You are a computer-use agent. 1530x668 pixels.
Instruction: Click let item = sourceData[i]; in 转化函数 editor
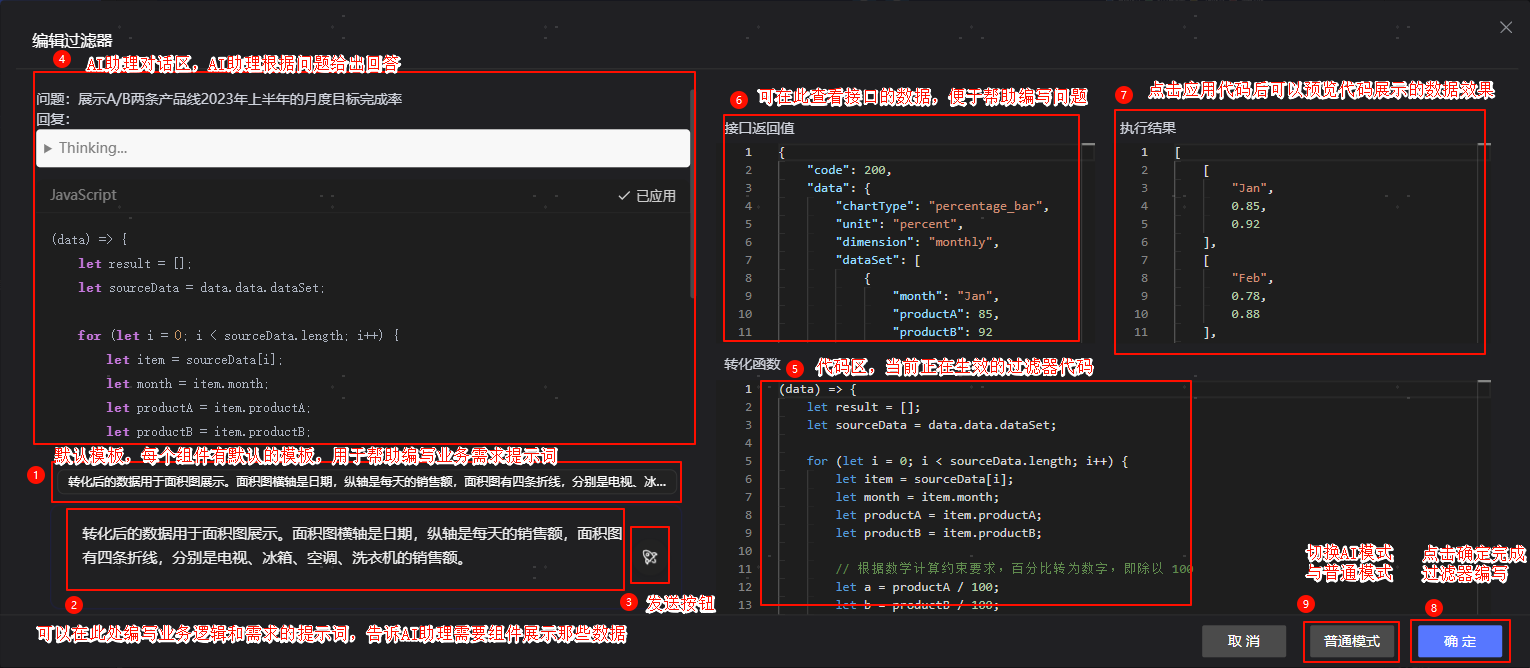[x=924, y=479]
